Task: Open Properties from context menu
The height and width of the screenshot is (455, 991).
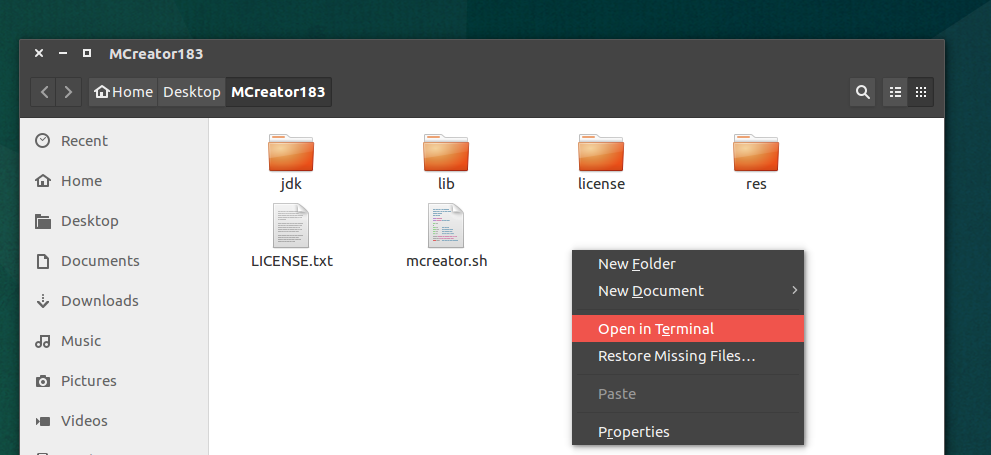Action: coord(688,432)
